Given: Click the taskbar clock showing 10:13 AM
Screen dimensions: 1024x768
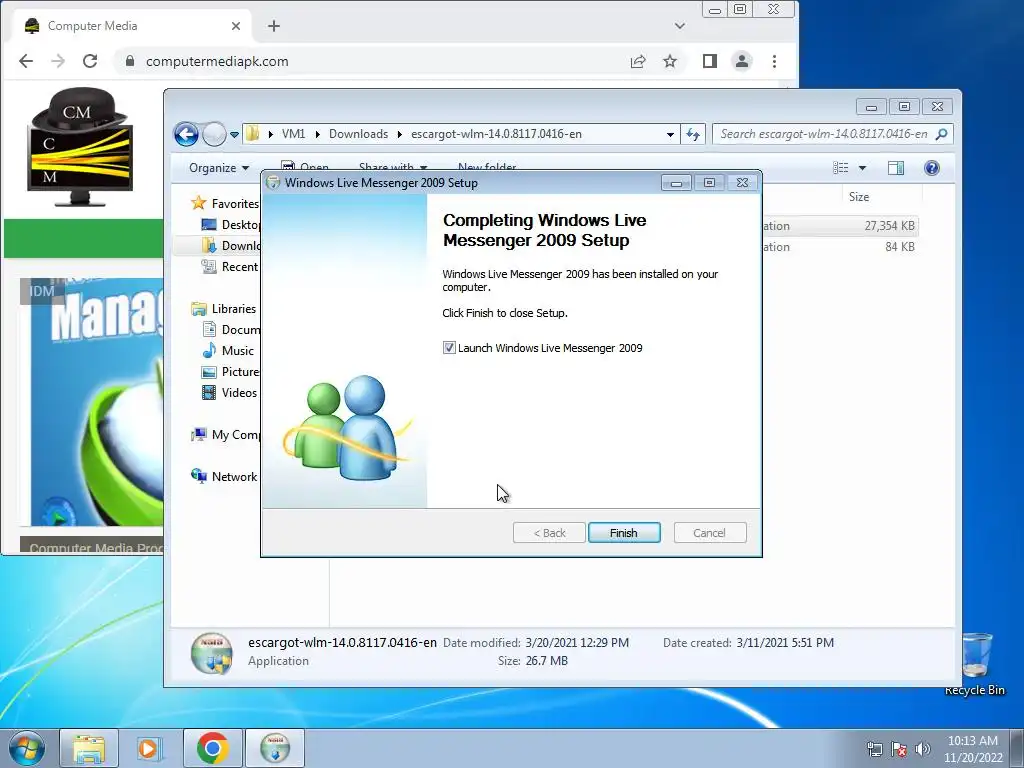Looking at the screenshot, I should (x=973, y=749).
